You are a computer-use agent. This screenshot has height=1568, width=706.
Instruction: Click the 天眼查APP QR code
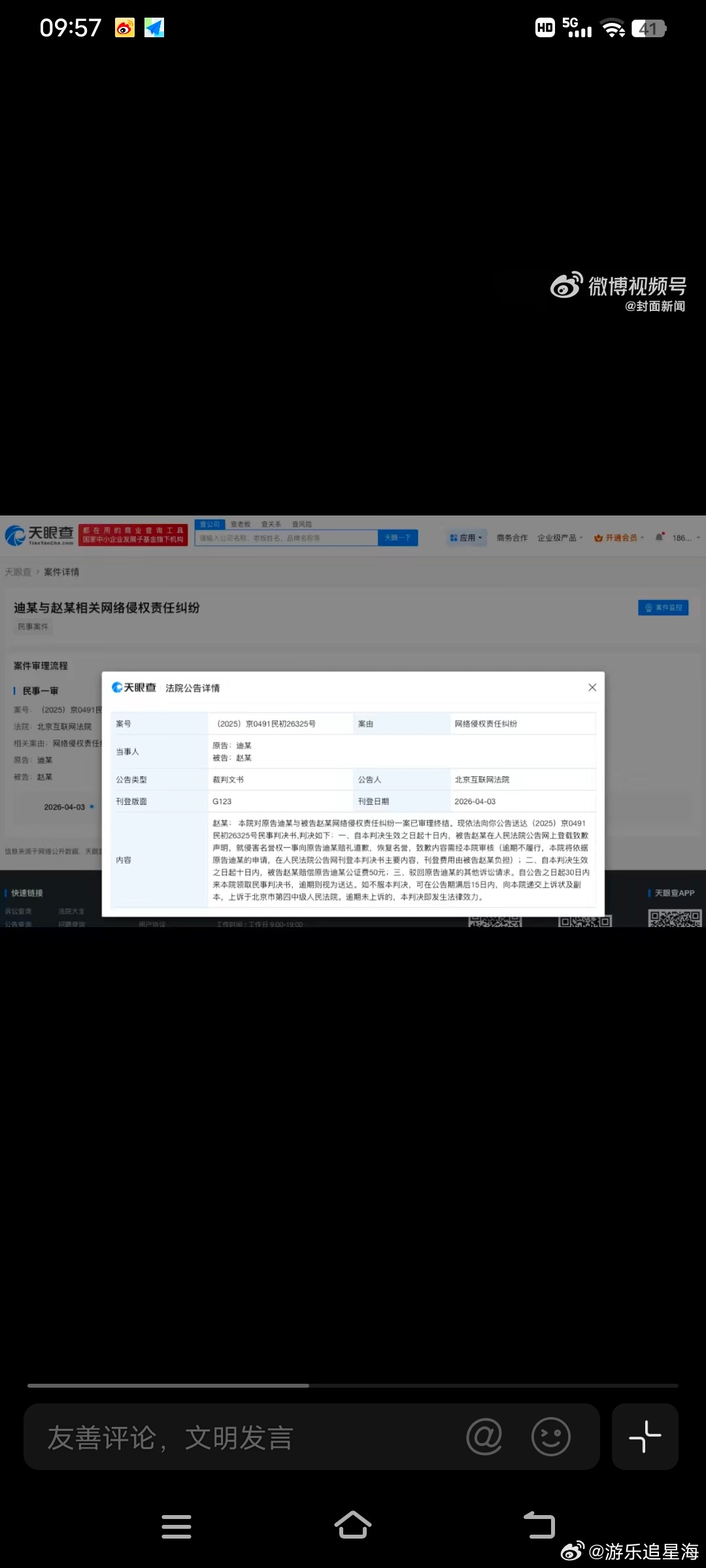(x=675, y=917)
